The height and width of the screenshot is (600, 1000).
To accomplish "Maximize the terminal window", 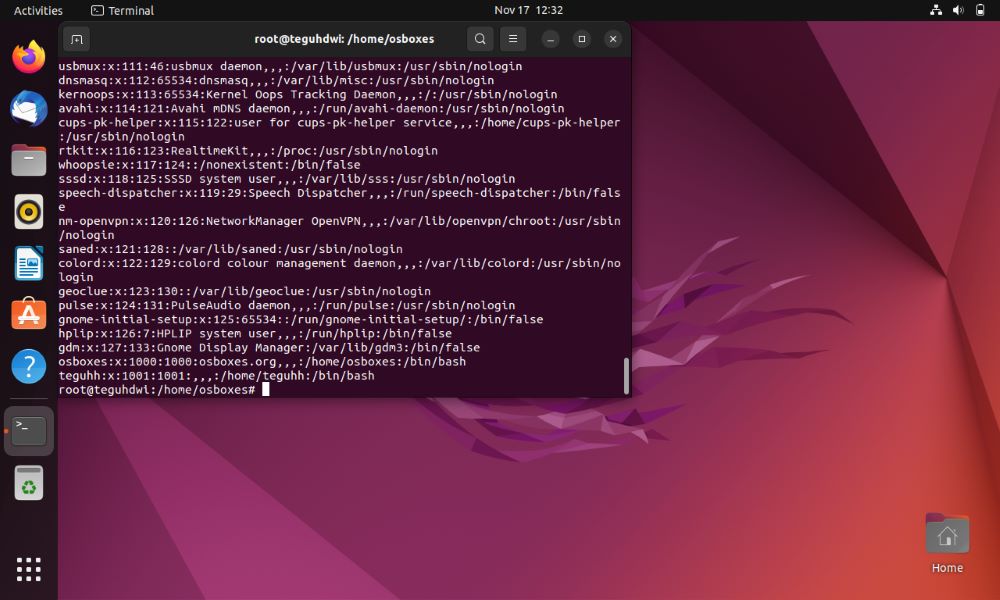I will (x=582, y=40).
